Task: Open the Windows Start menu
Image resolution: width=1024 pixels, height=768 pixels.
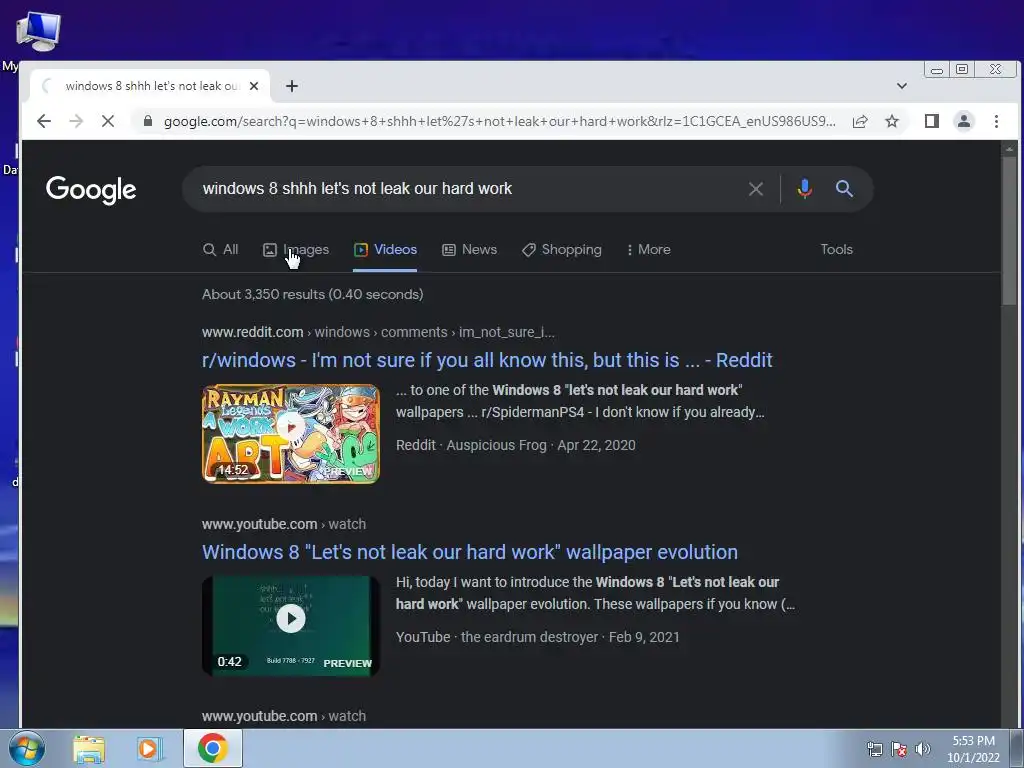Action: point(27,748)
